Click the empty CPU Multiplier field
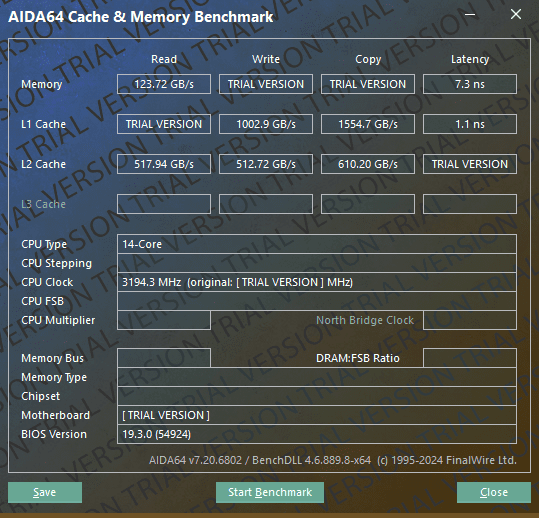Image resolution: width=539 pixels, height=518 pixels. (164, 320)
